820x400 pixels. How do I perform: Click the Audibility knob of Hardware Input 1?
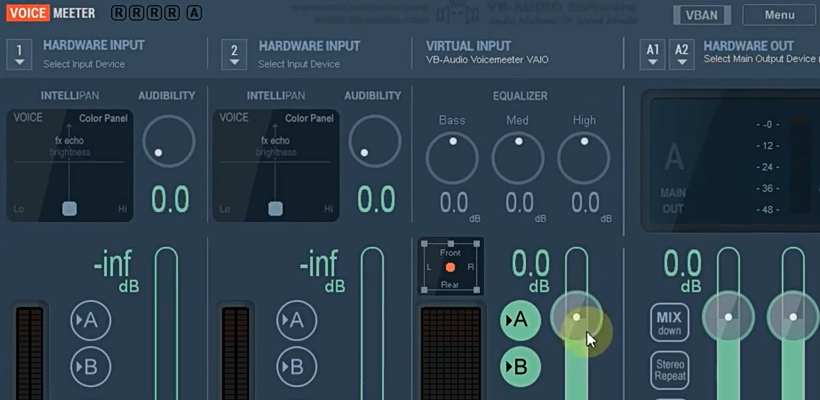(168, 141)
